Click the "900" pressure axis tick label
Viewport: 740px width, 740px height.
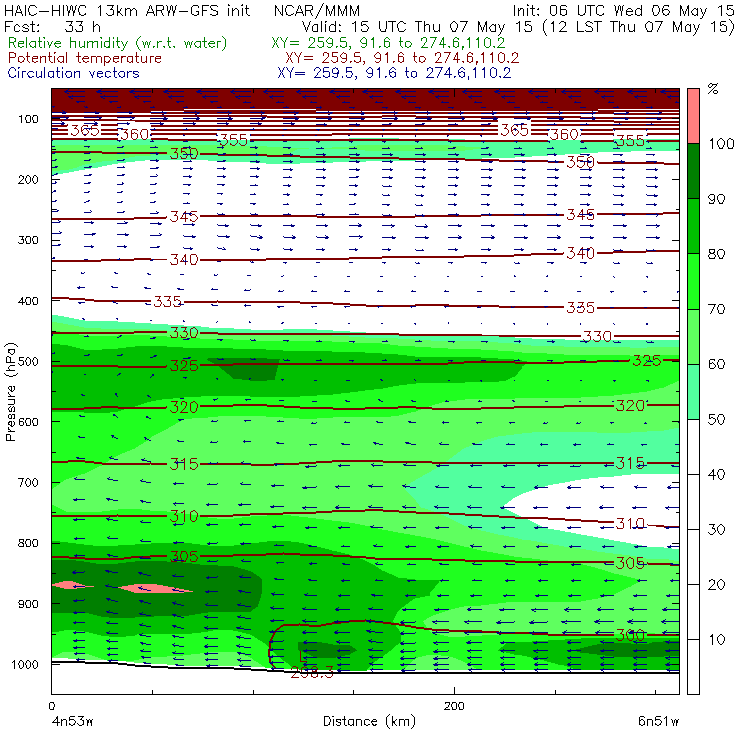[x=28, y=604]
